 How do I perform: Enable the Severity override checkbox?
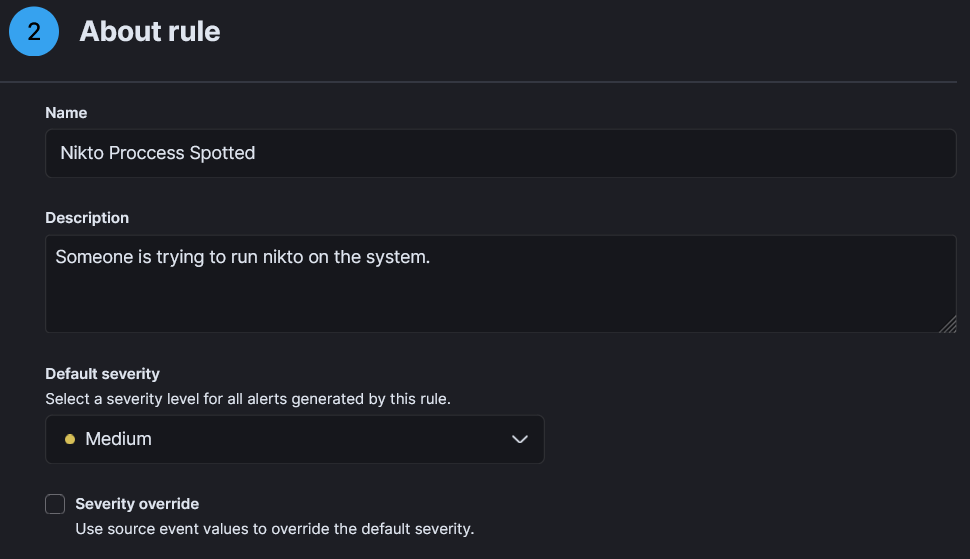55,504
